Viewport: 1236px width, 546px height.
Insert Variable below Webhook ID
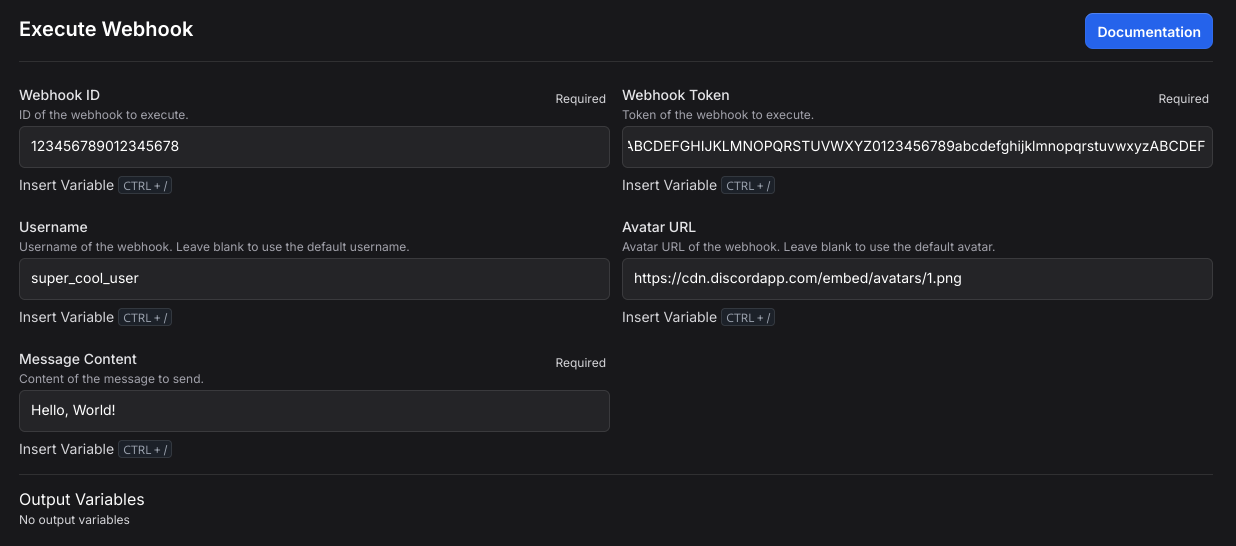[x=66, y=185]
